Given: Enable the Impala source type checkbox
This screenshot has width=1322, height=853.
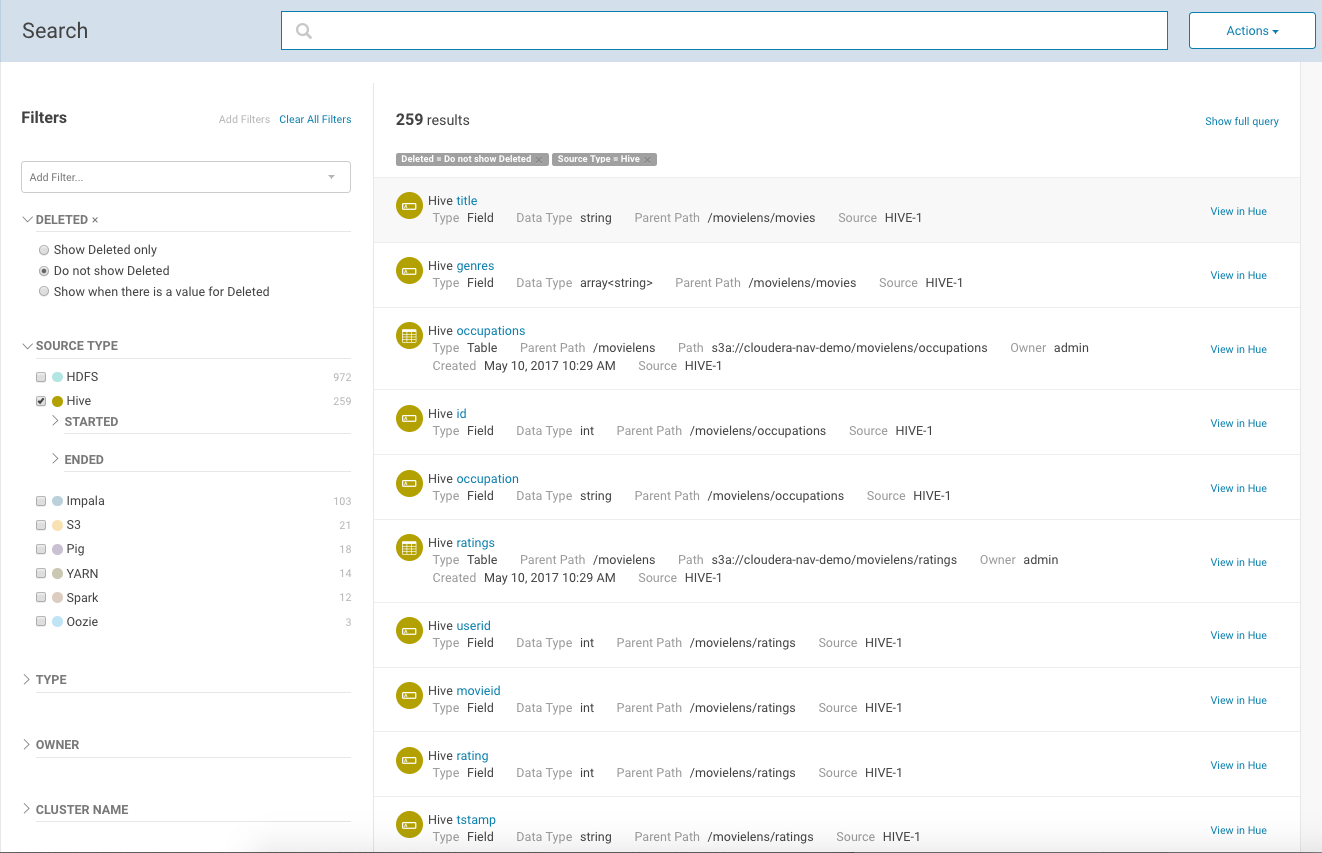Looking at the screenshot, I should [x=41, y=501].
